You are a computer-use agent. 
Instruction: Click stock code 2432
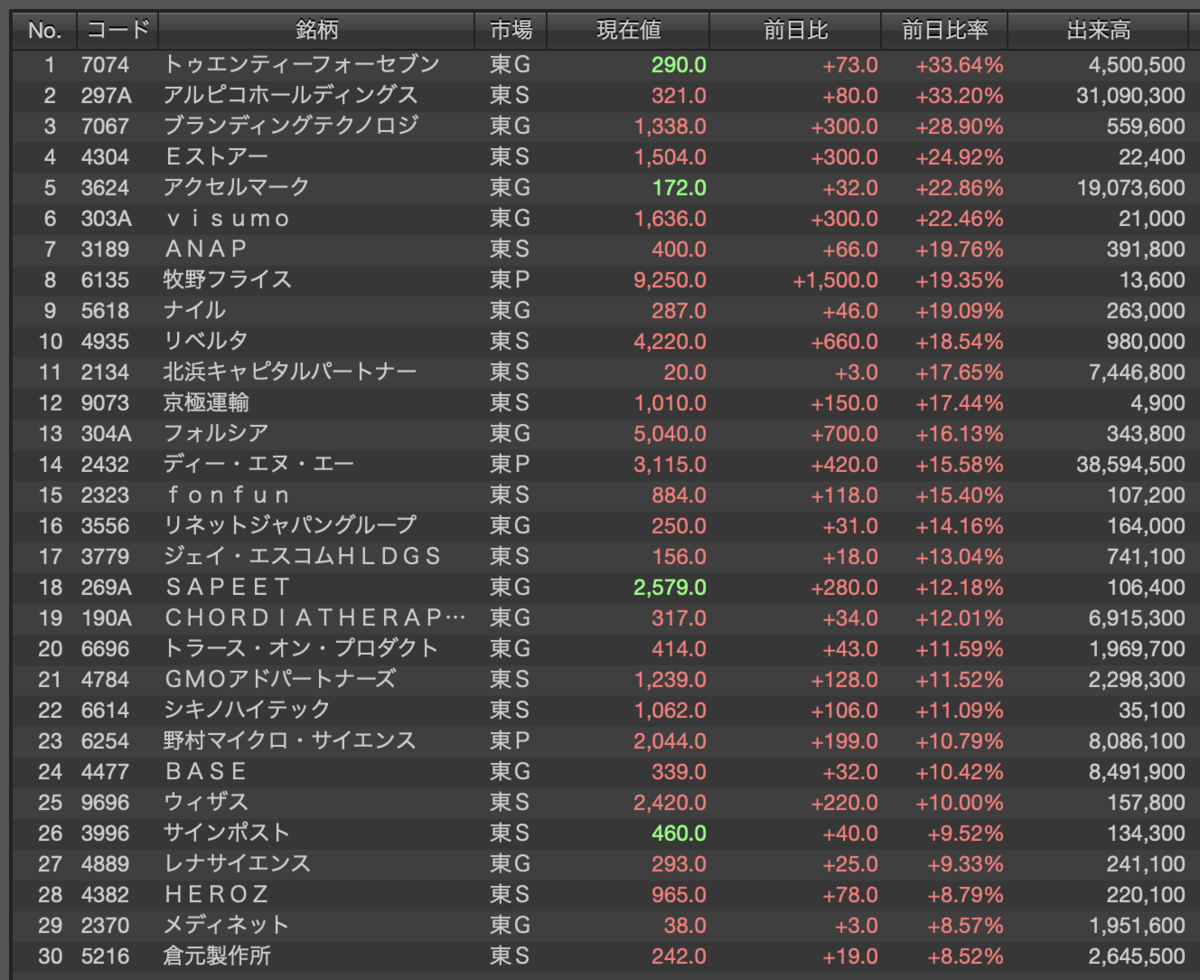[104, 464]
